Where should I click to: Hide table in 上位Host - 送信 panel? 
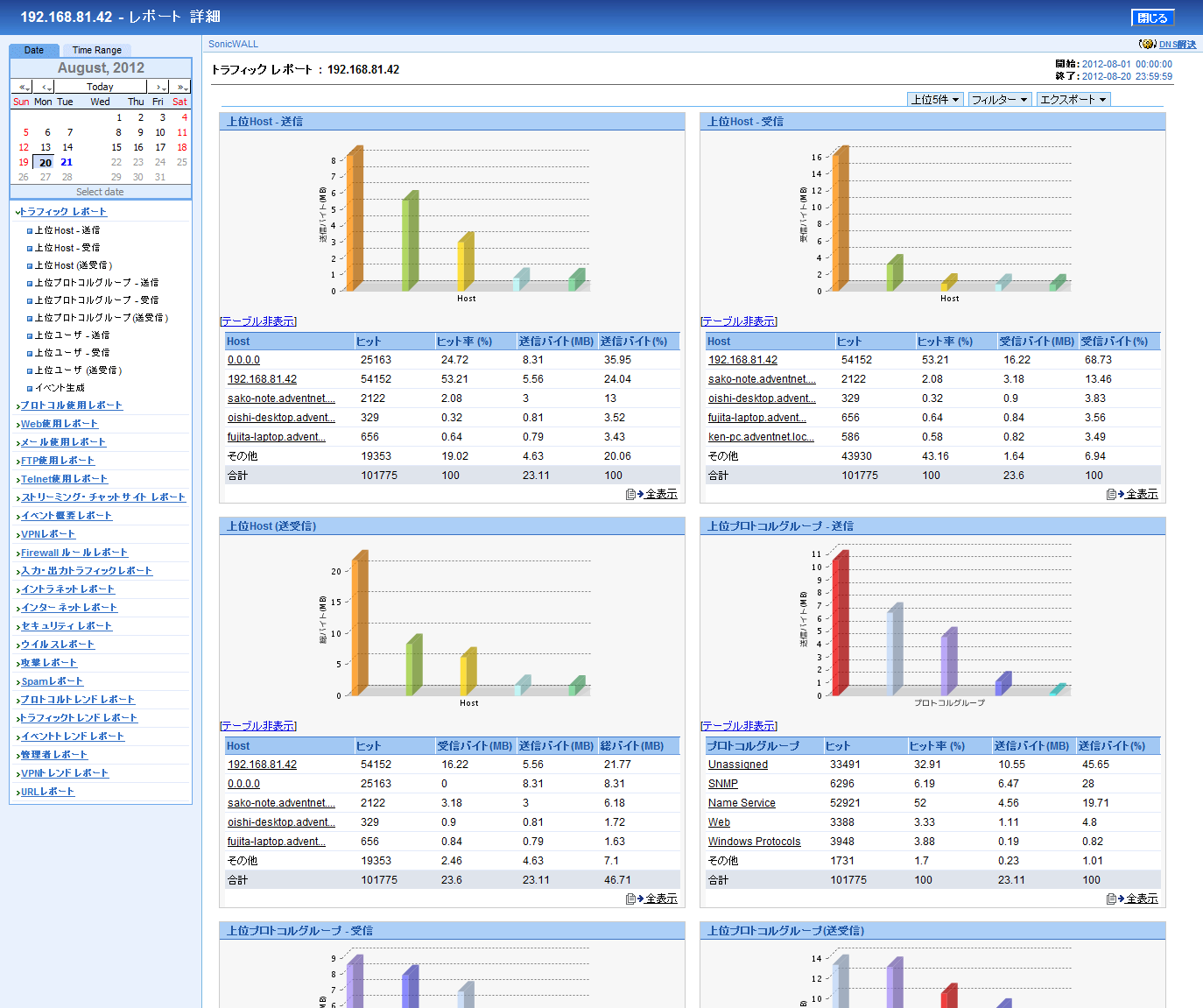pyautogui.click(x=258, y=321)
